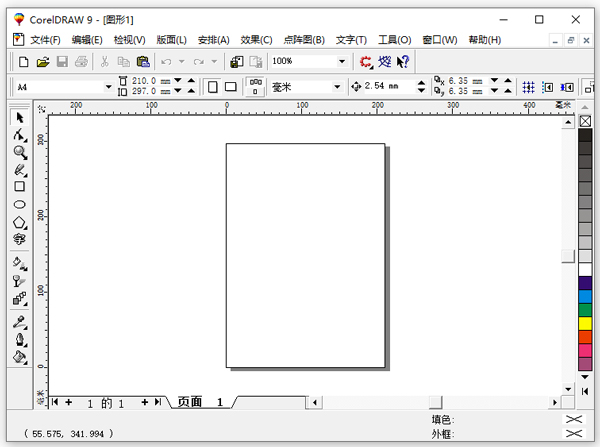Select the Fill bucket tool
This screenshot has width=600, height=447.
19,356
